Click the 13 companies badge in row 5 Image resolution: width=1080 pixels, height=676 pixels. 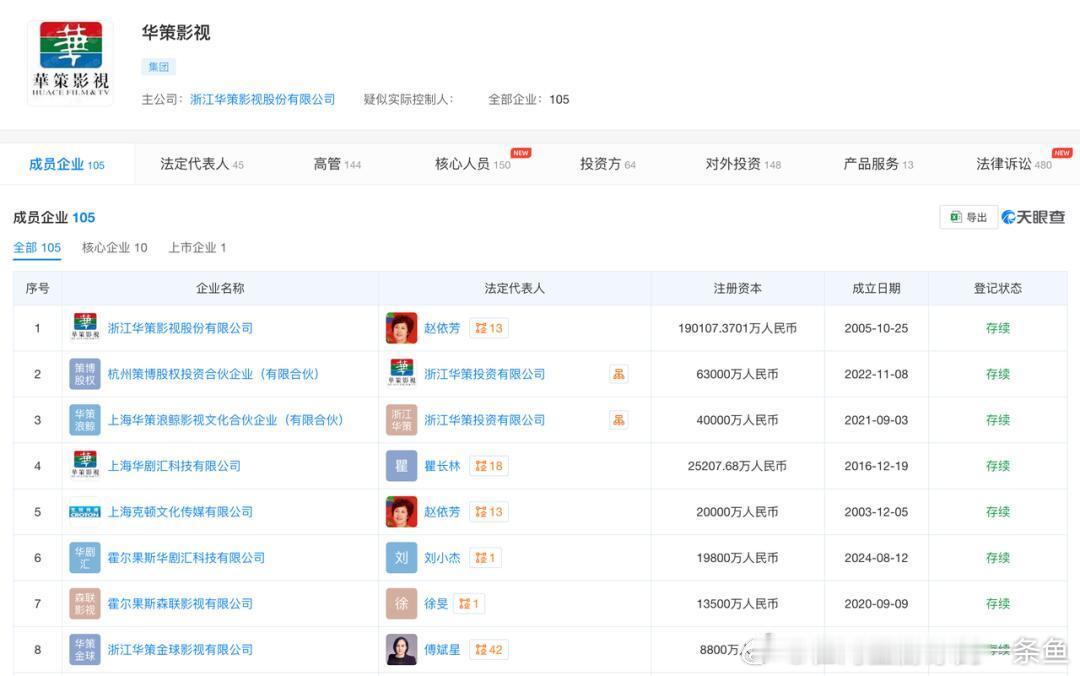489,512
